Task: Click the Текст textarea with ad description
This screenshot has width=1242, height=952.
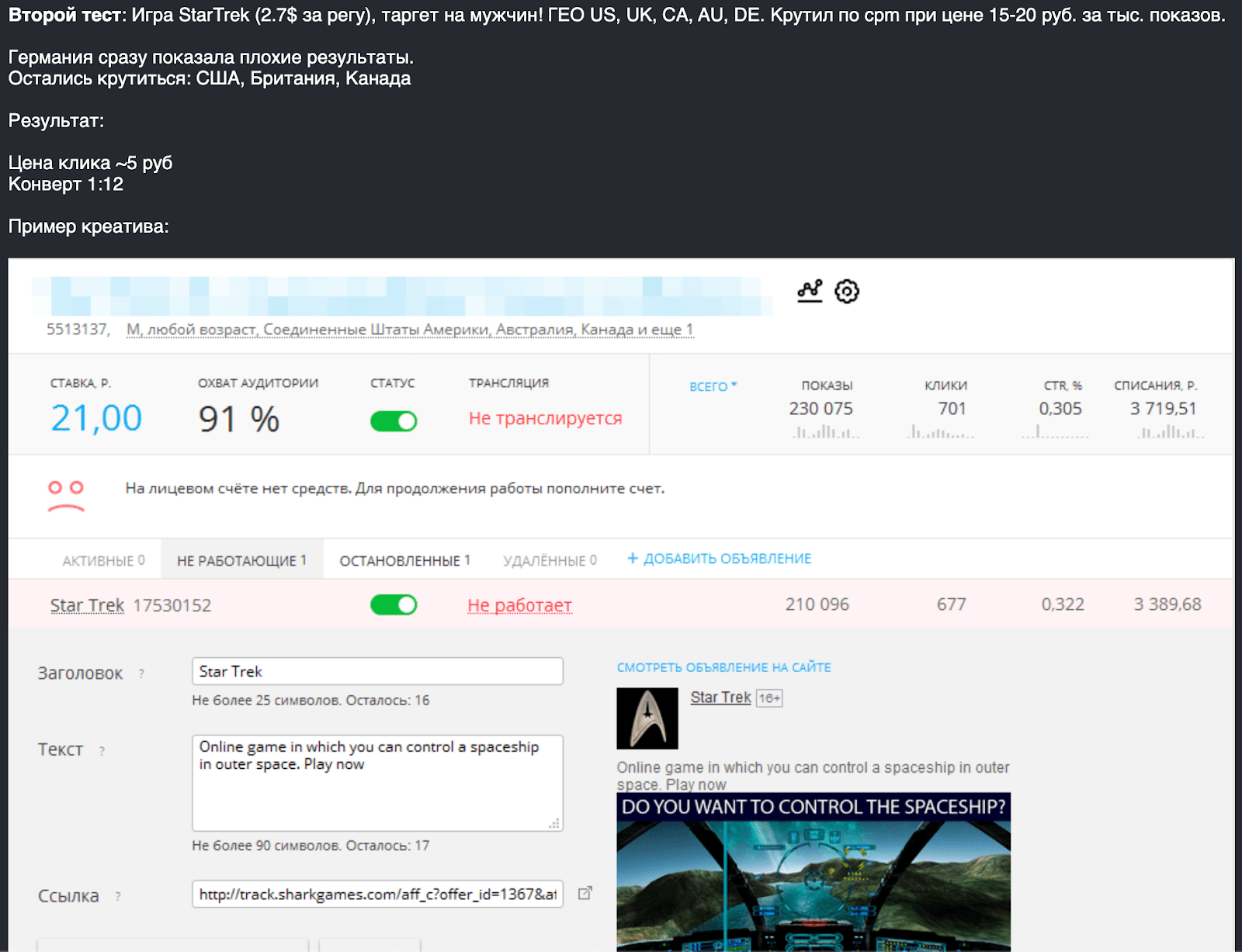Action: 377,783
